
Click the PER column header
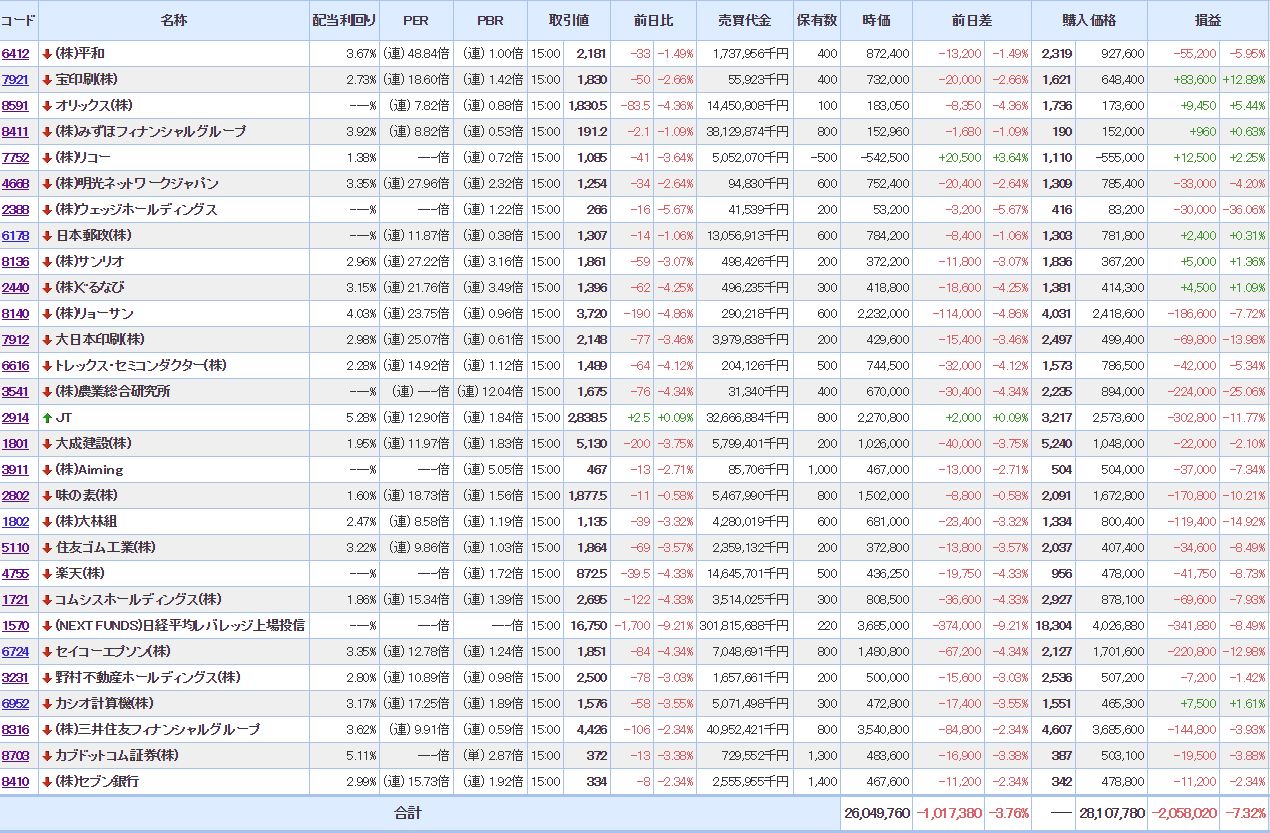(416, 20)
